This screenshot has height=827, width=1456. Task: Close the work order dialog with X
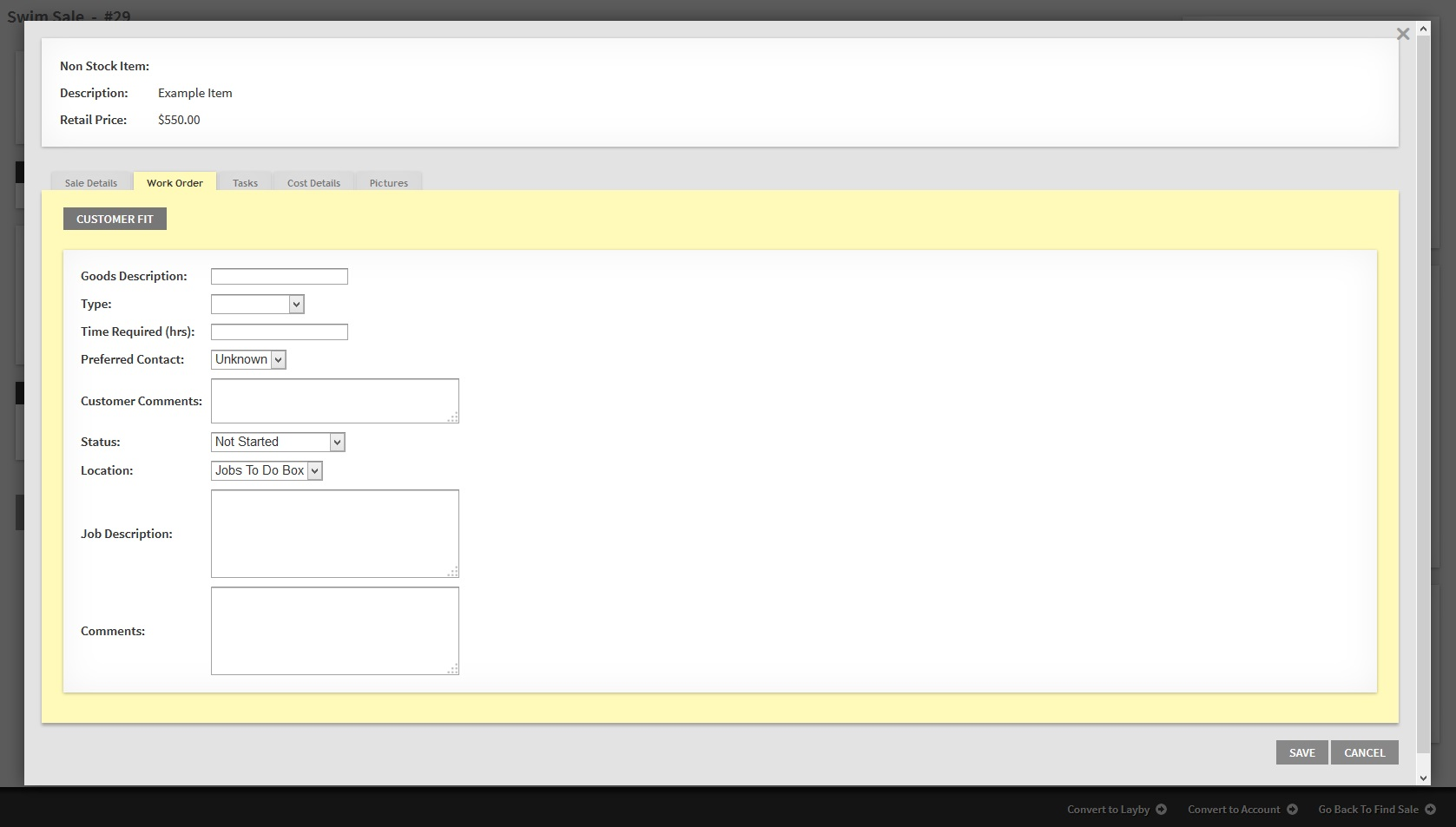coord(1402,35)
